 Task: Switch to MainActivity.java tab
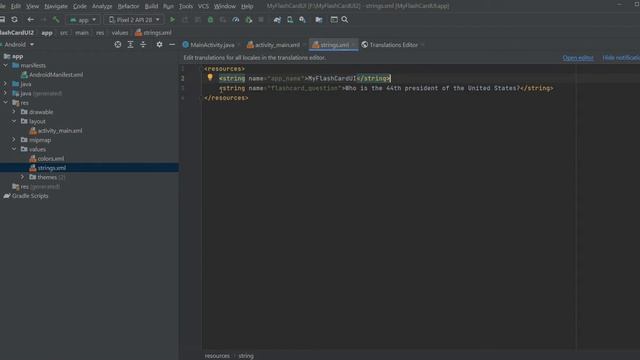click(x=209, y=45)
